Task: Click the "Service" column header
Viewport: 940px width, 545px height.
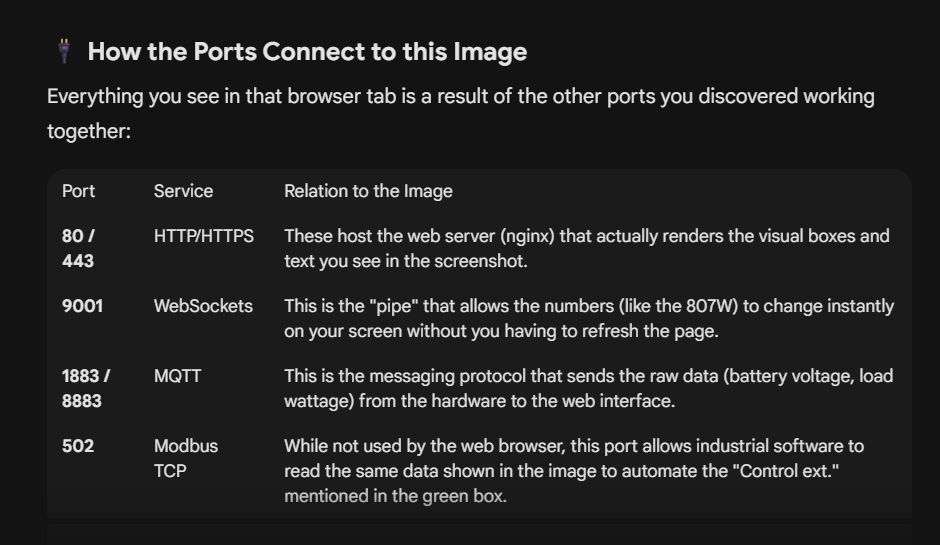Action: (x=183, y=191)
